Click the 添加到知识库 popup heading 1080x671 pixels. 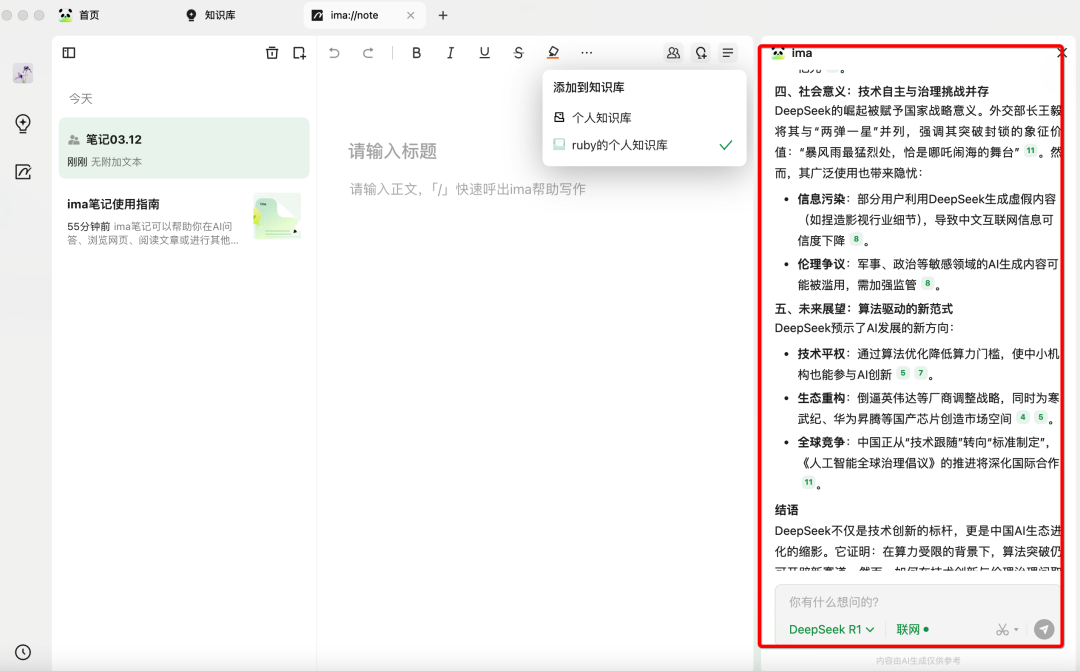tap(588, 87)
